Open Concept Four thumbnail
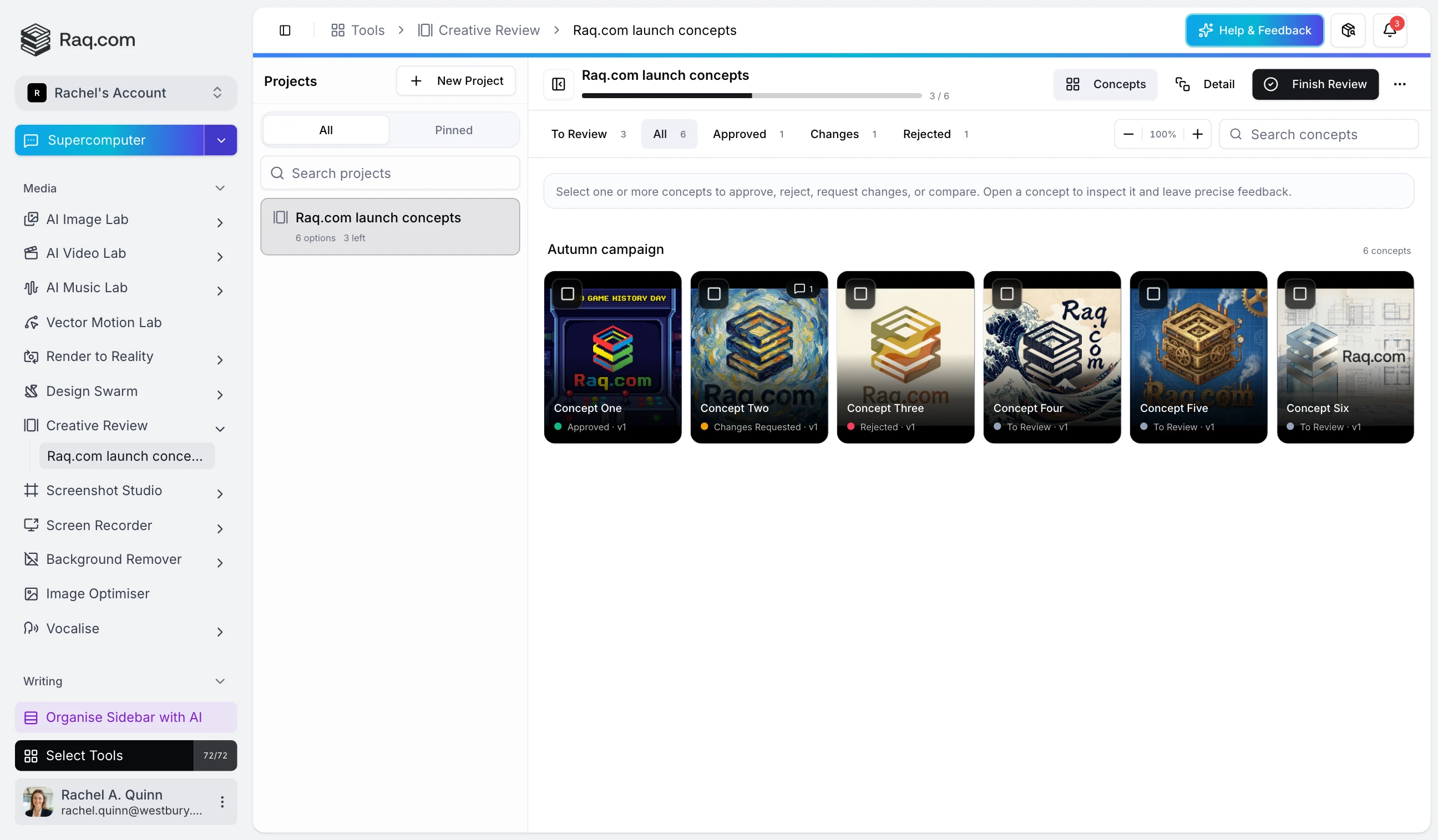Image resolution: width=1438 pixels, height=840 pixels. (1052, 357)
